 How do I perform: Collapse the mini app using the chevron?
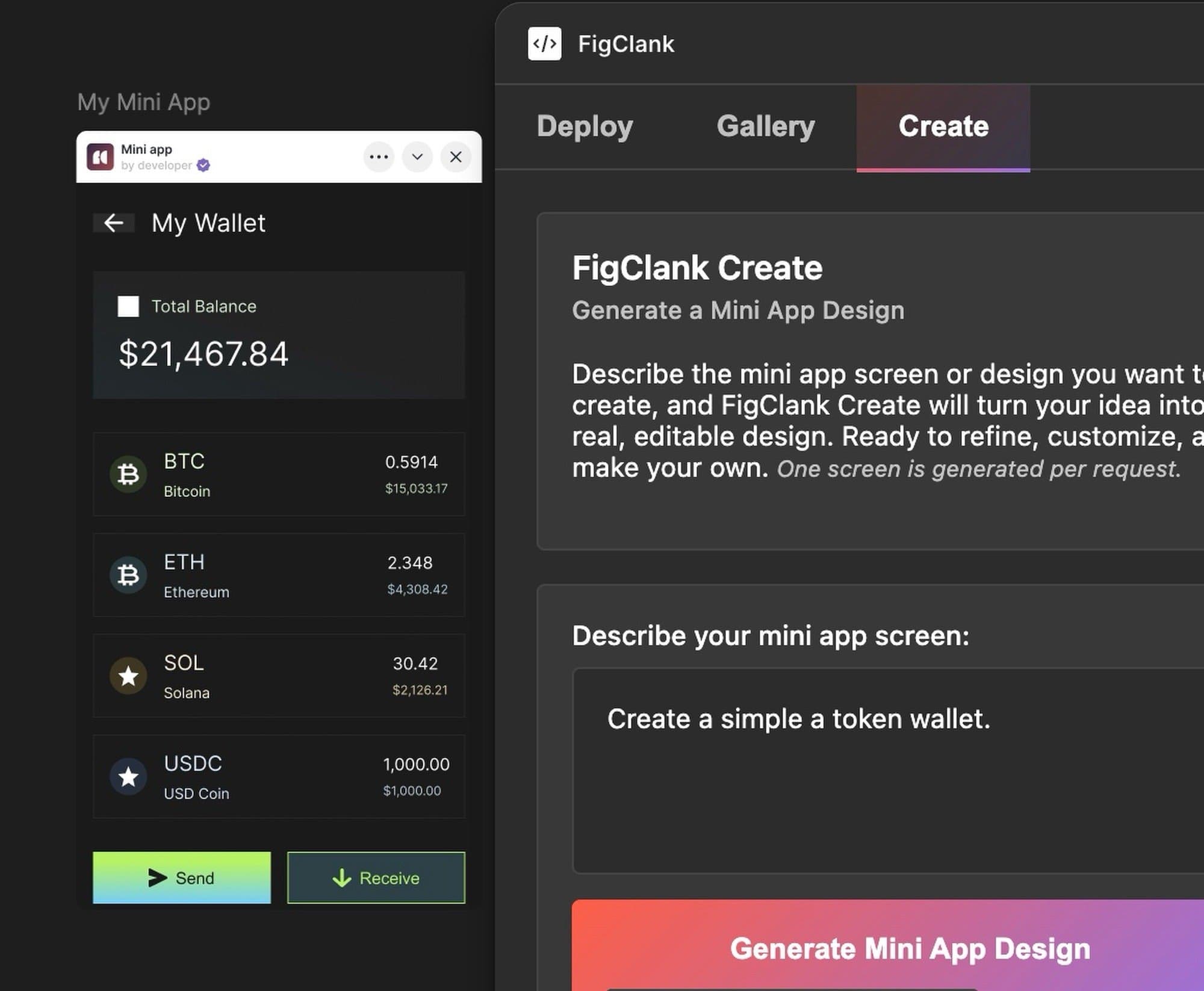(417, 157)
